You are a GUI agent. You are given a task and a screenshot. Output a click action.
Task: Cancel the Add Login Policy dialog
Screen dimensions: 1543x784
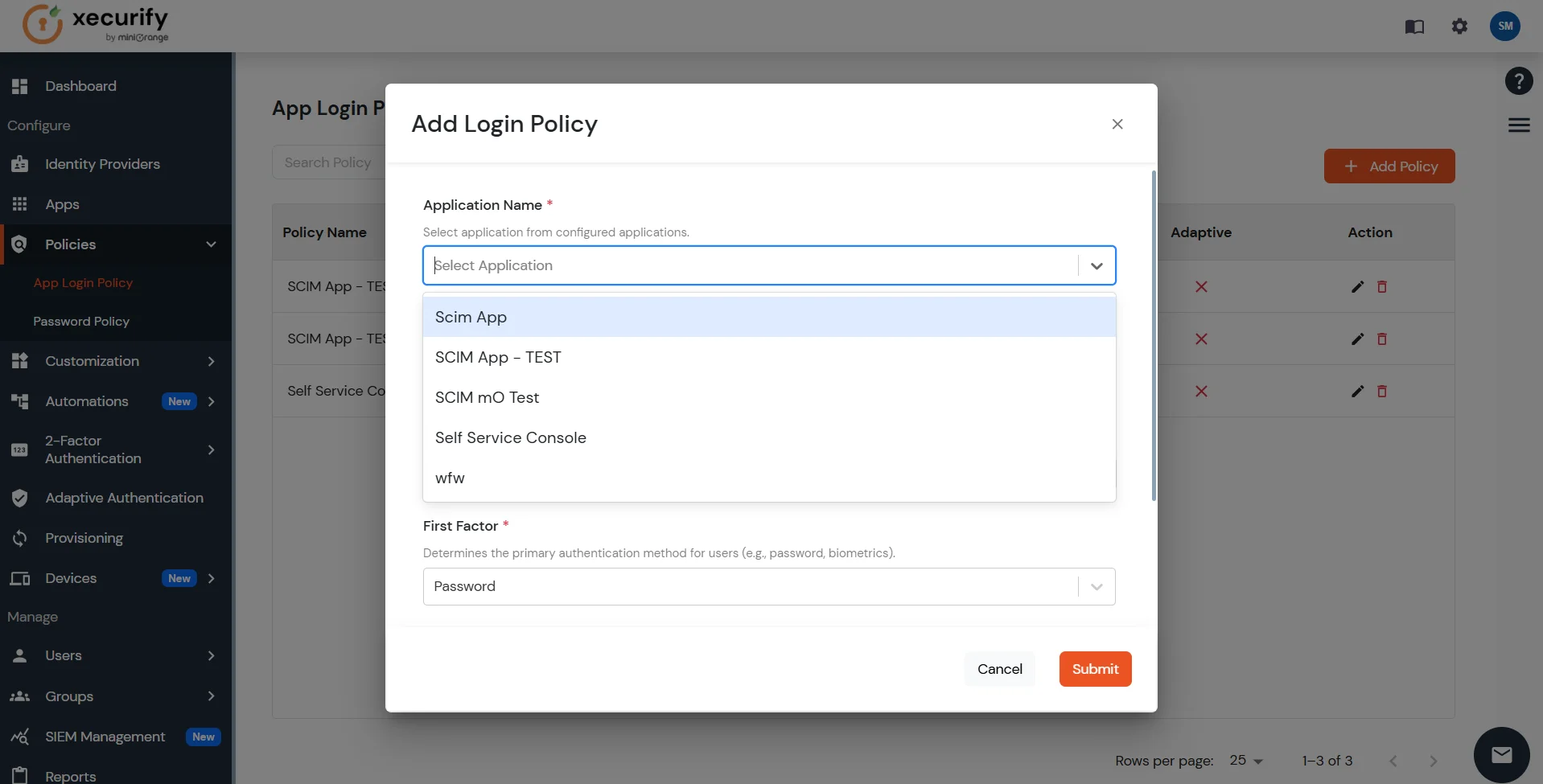[x=1000, y=669]
